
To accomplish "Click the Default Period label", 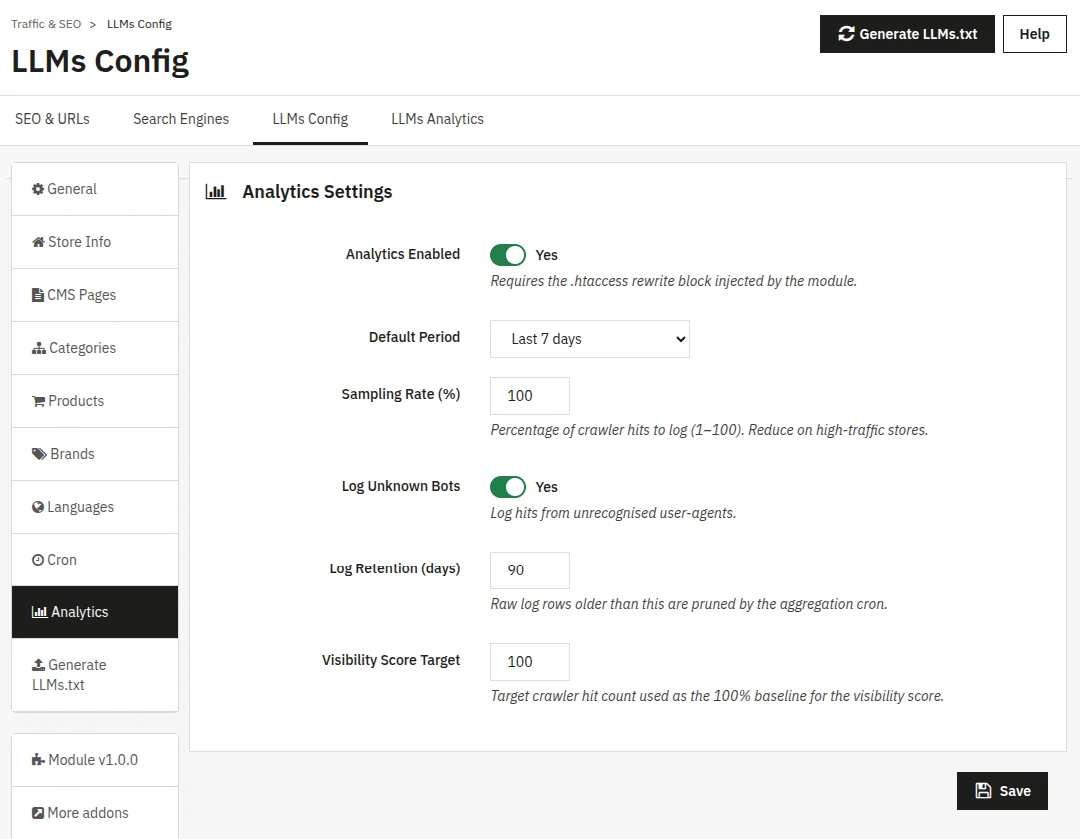I will pyautogui.click(x=414, y=337).
